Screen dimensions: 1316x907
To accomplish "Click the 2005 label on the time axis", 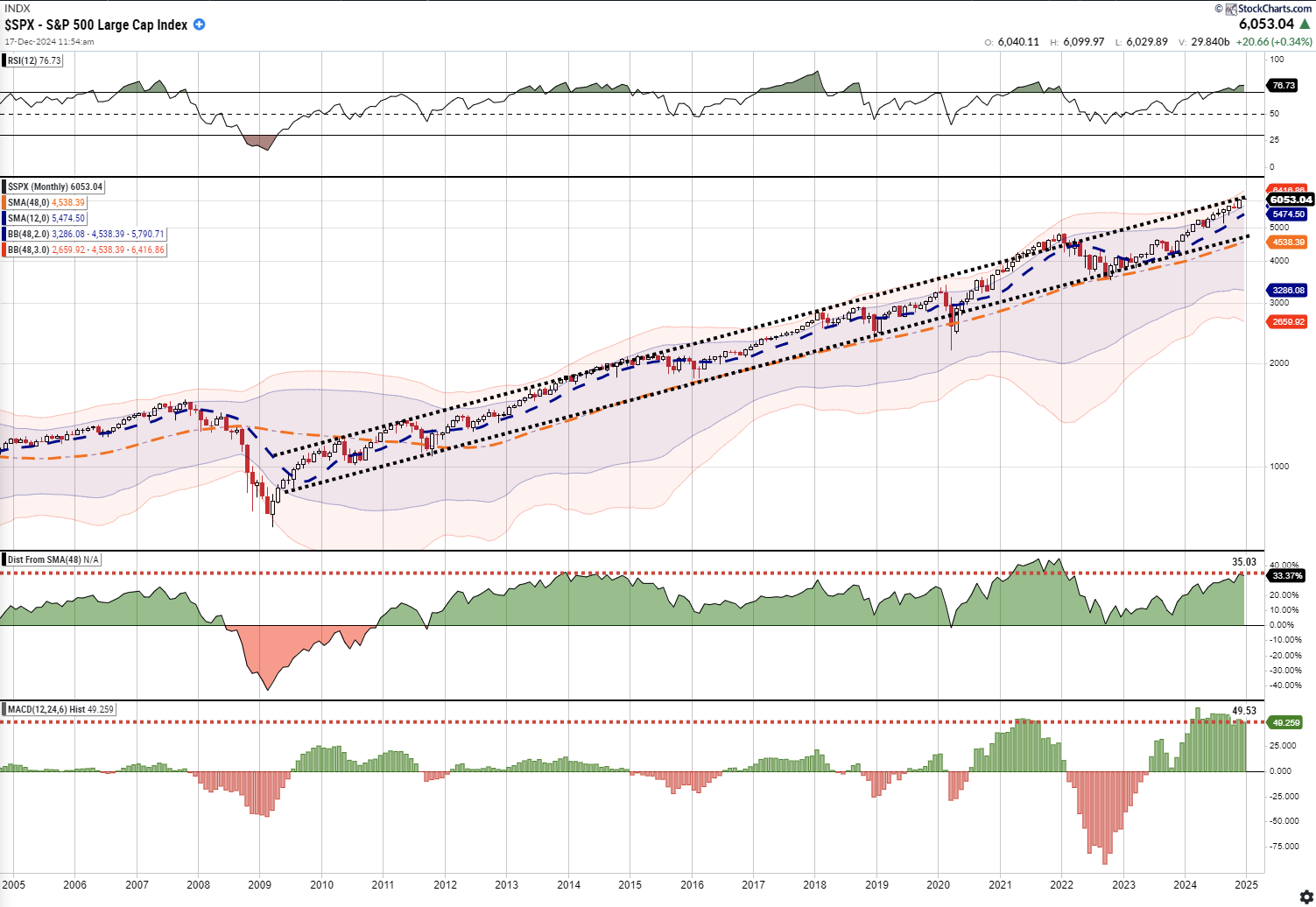I will 13,884.
